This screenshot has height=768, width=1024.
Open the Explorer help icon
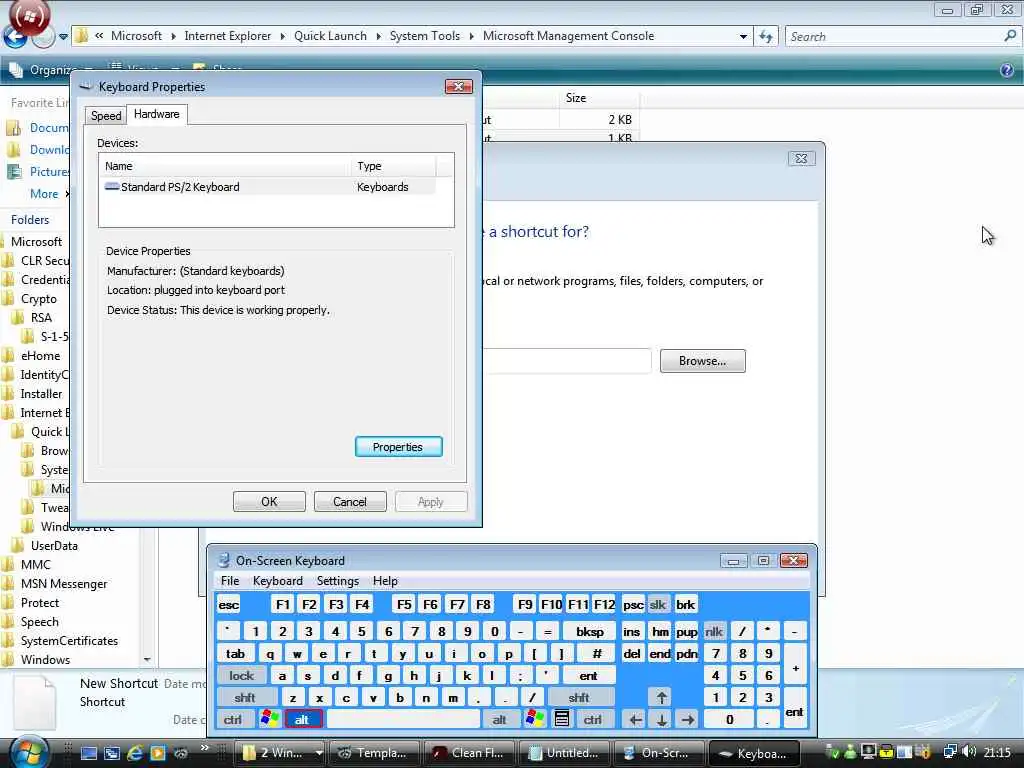[1006, 70]
